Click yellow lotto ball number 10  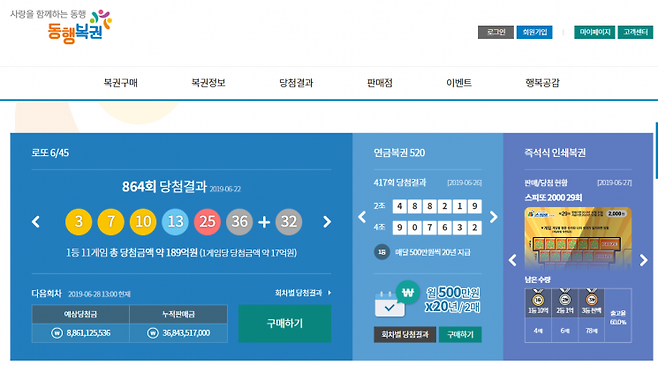(x=143, y=222)
